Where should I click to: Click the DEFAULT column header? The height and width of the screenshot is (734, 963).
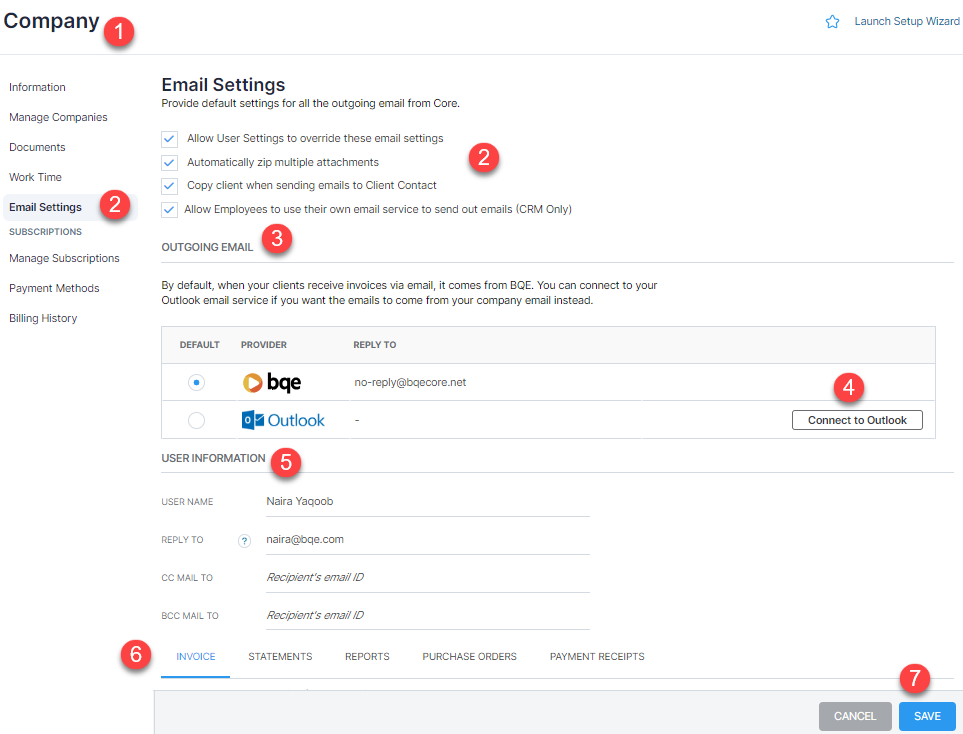pos(200,345)
